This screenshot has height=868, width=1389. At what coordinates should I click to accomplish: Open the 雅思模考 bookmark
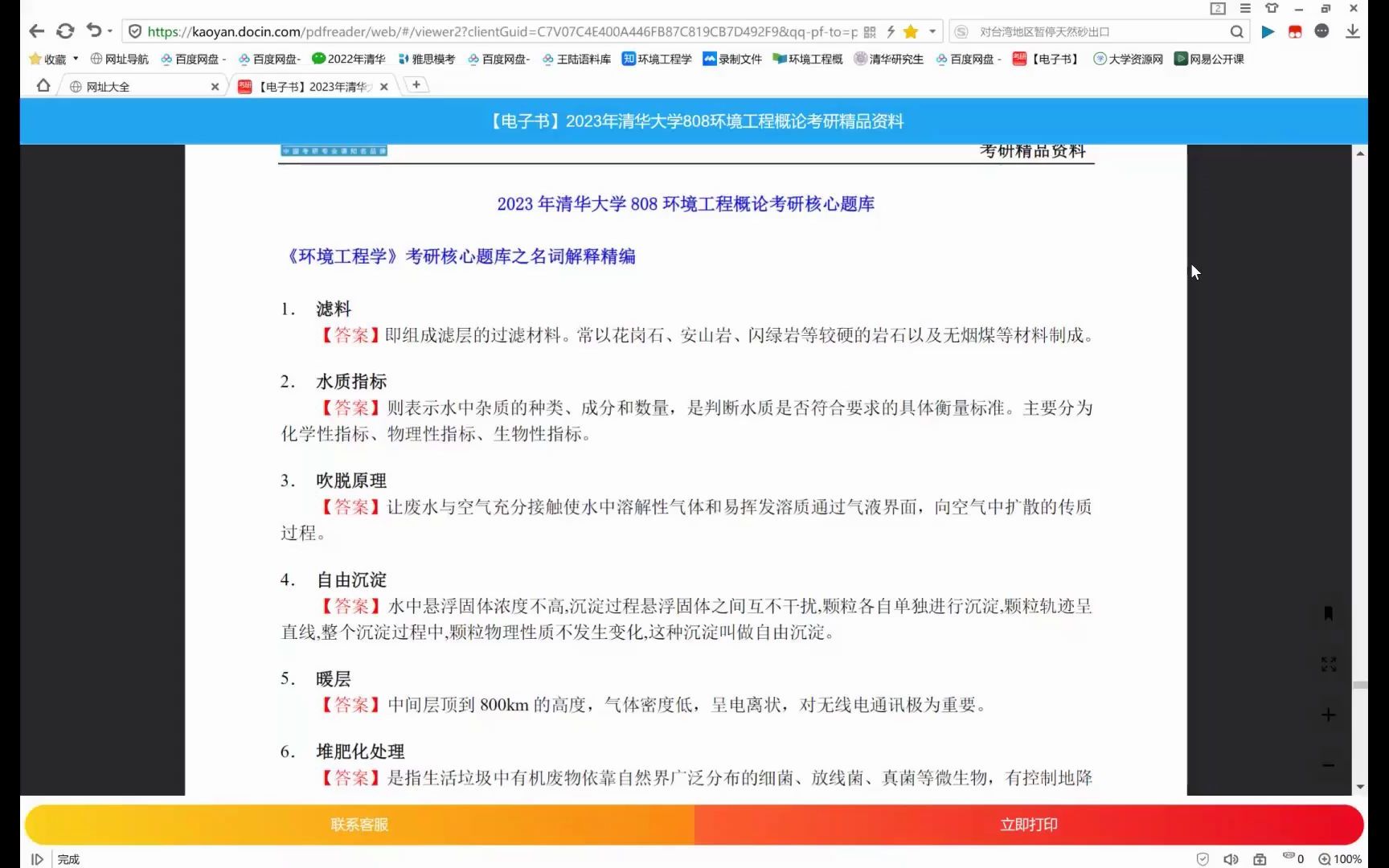point(426,59)
